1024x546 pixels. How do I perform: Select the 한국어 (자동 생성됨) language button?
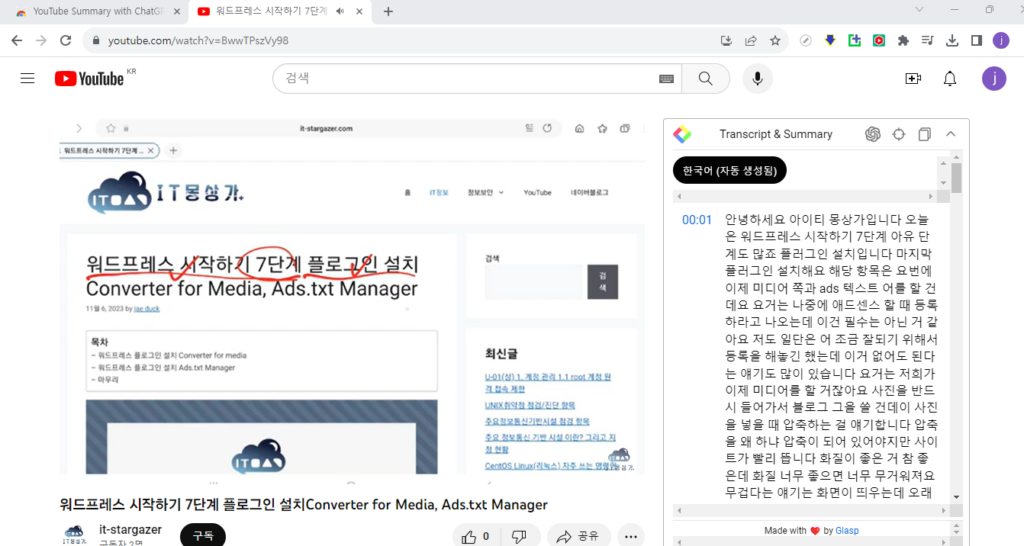click(x=729, y=170)
